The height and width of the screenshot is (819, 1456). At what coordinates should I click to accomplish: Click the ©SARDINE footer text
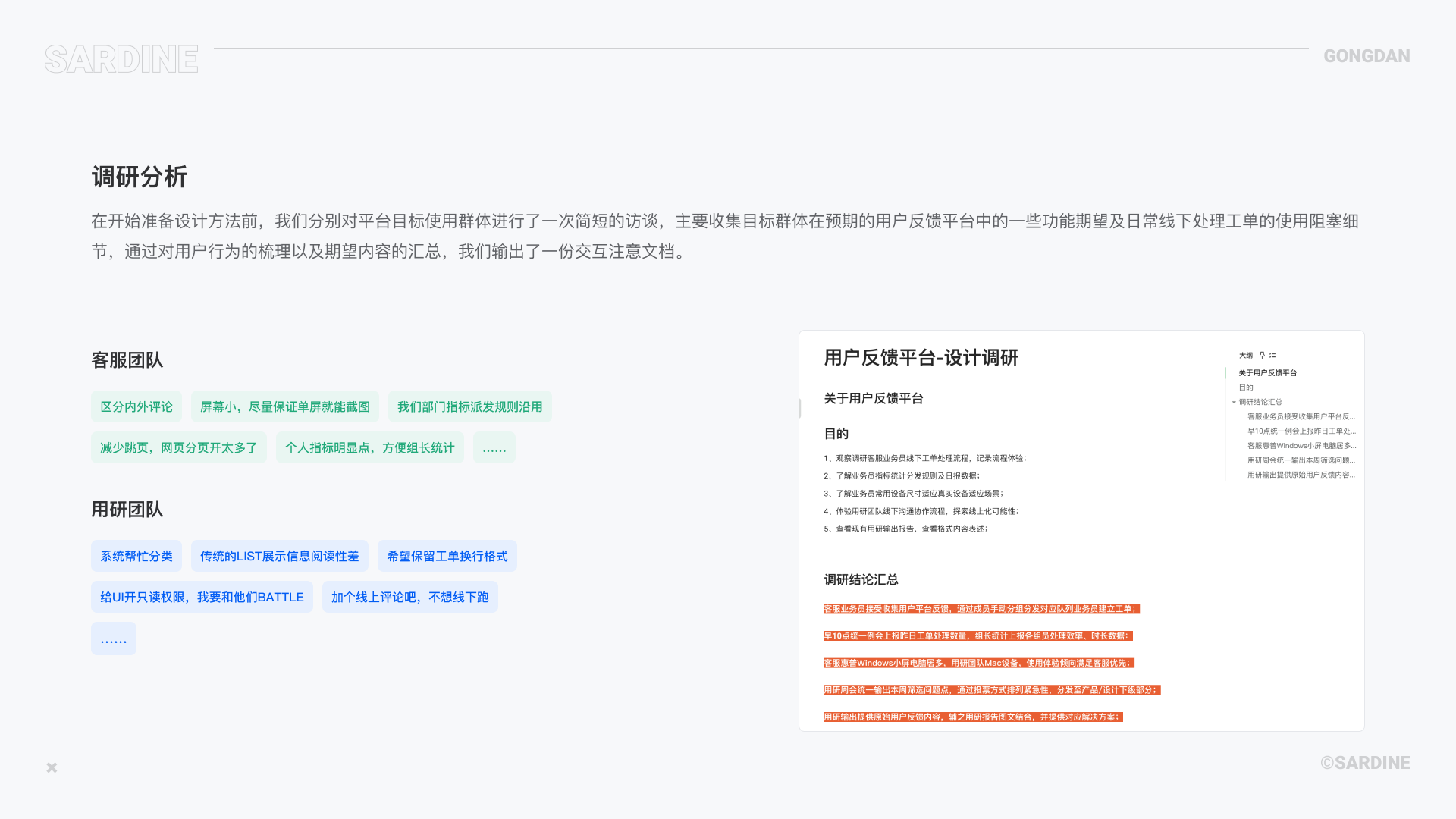(1366, 763)
